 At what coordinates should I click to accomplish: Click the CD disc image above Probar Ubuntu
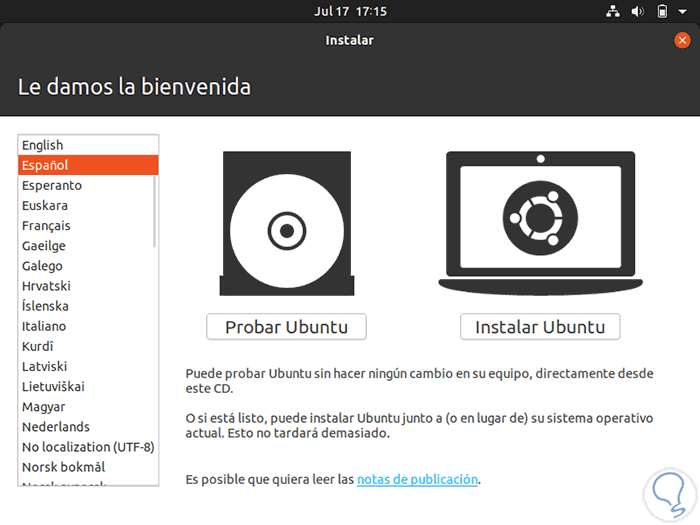[x=287, y=223]
